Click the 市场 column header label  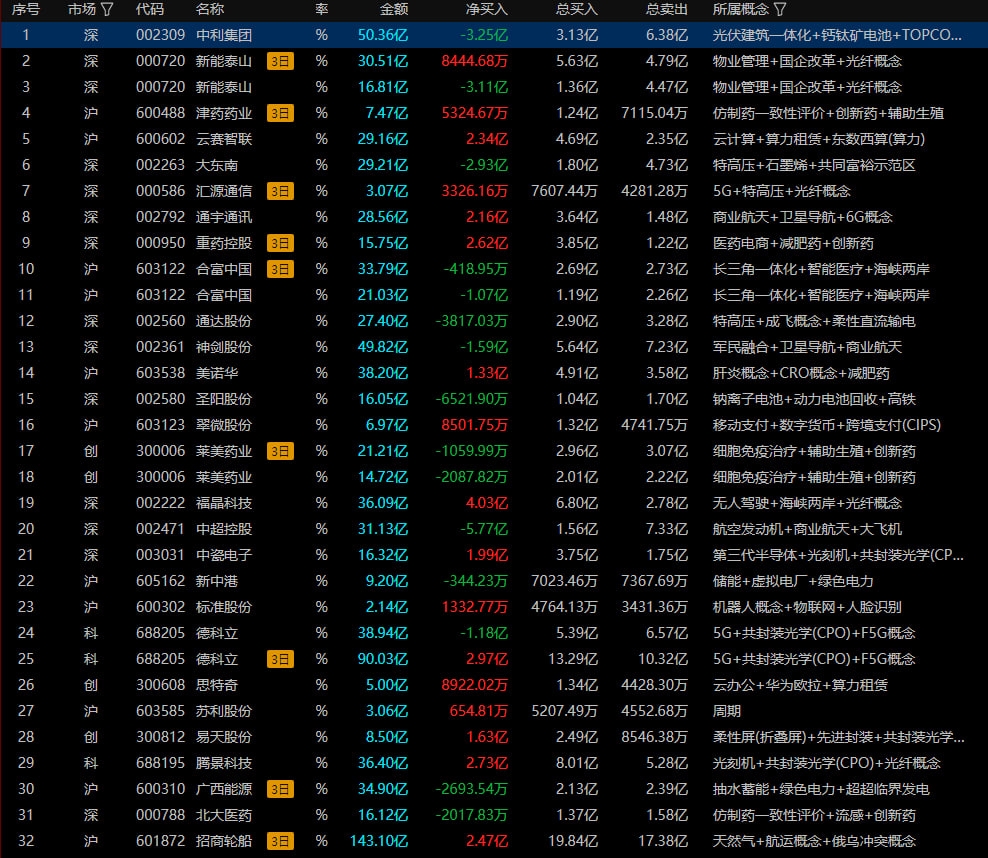[82, 9]
